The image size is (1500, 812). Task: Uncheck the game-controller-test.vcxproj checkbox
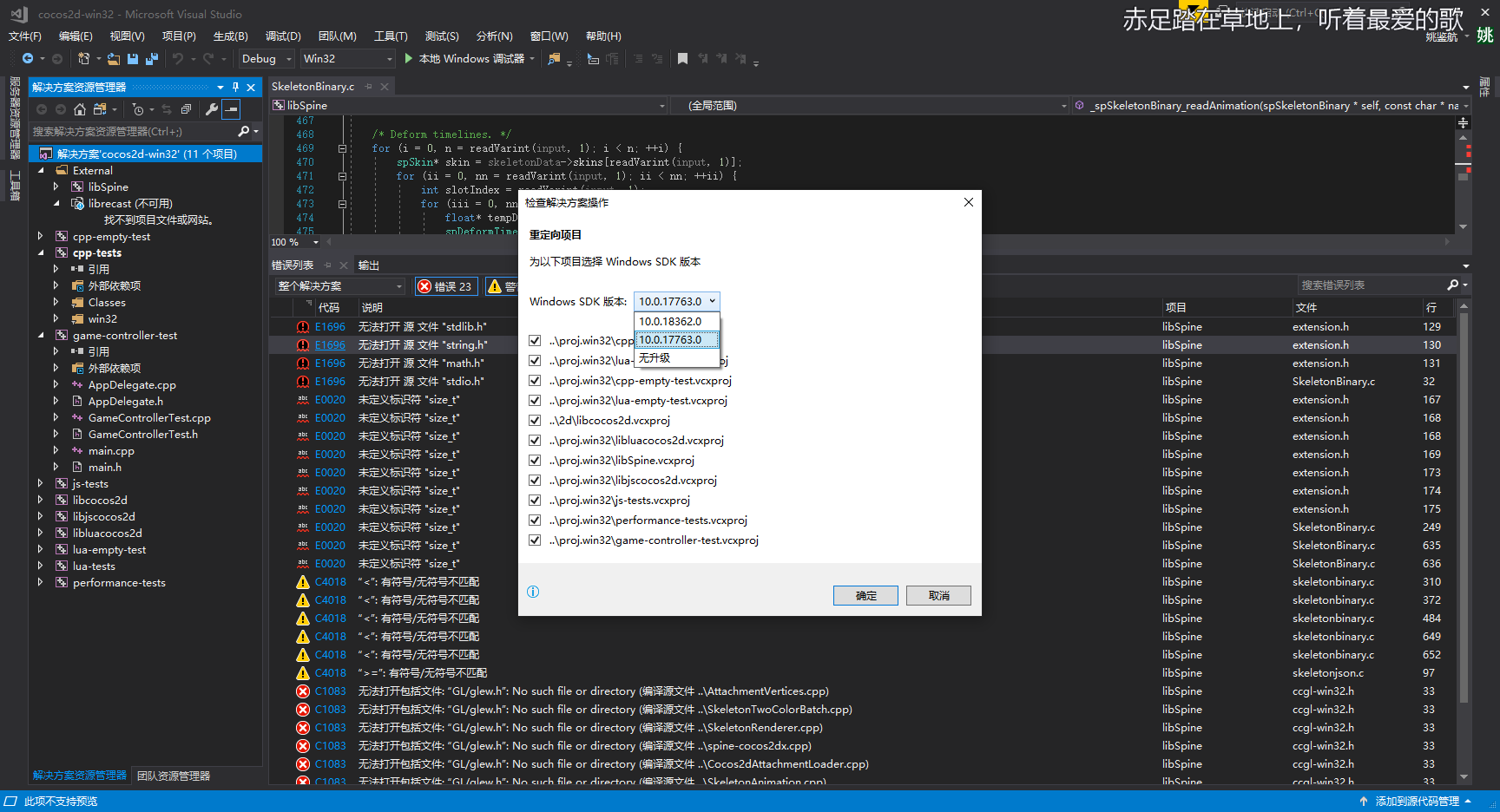[535, 540]
